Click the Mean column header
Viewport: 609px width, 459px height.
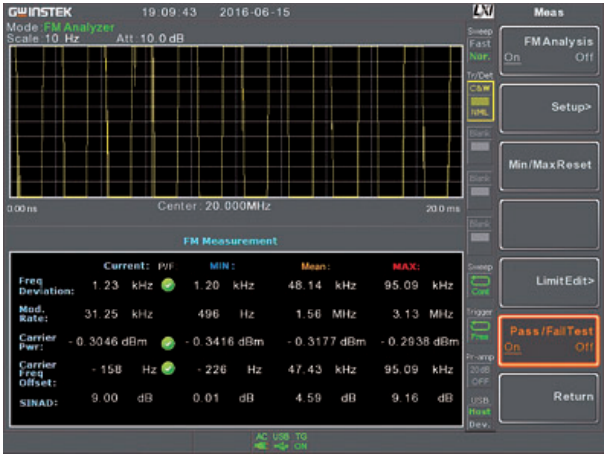pyautogui.click(x=315, y=266)
